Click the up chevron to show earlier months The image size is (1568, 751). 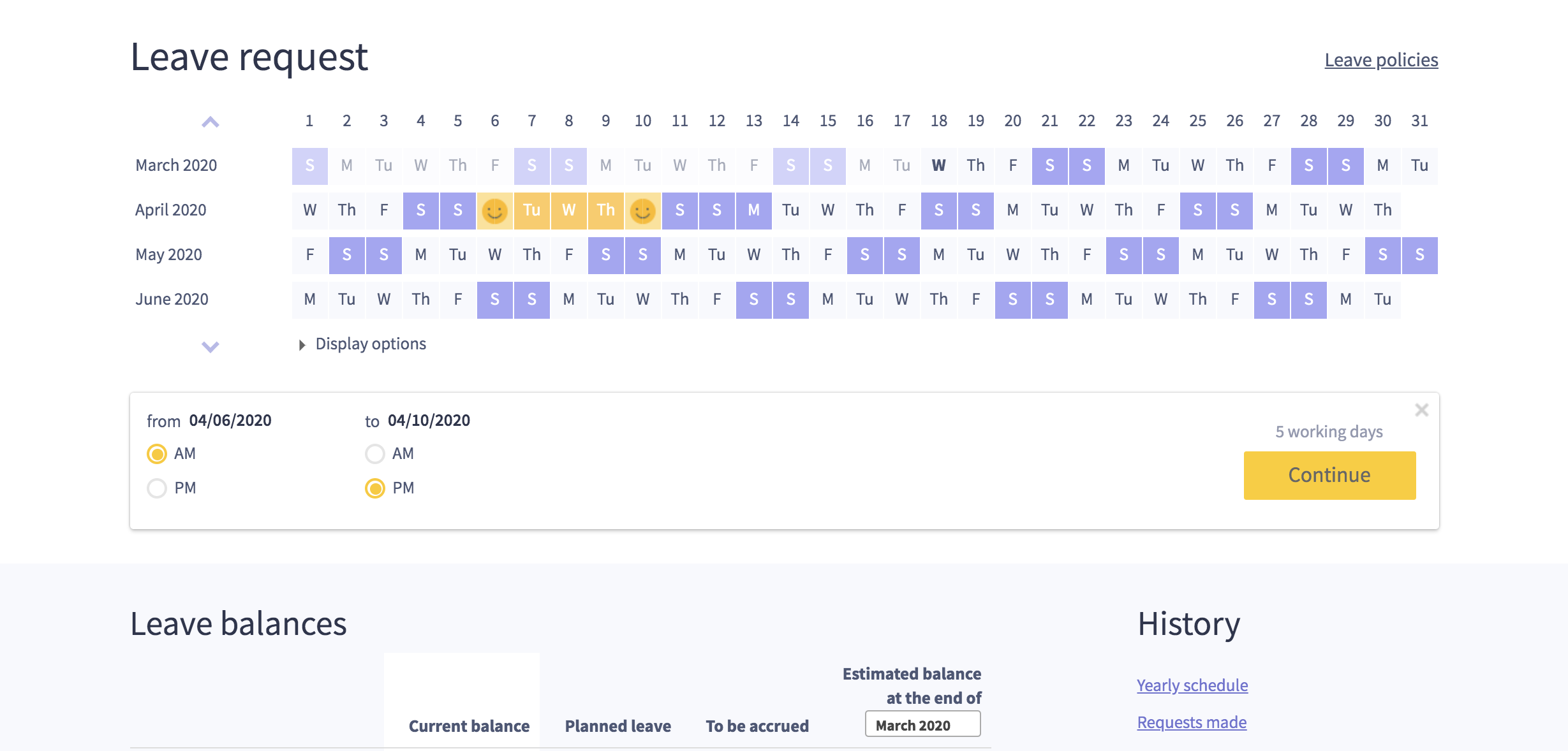point(211,122)
